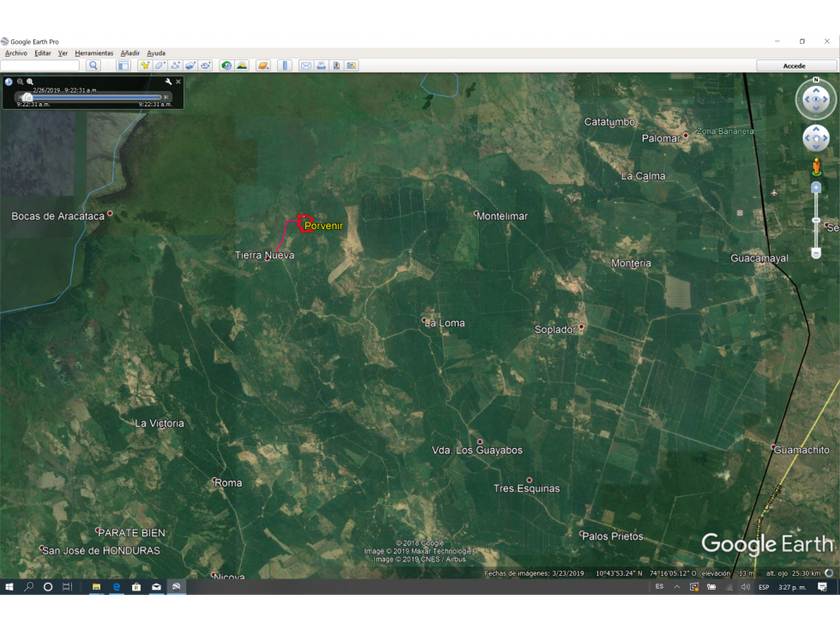This screenshot has width=840, height=630.
Task: Click the zoom in plus button
Action: tap(816, 187)
